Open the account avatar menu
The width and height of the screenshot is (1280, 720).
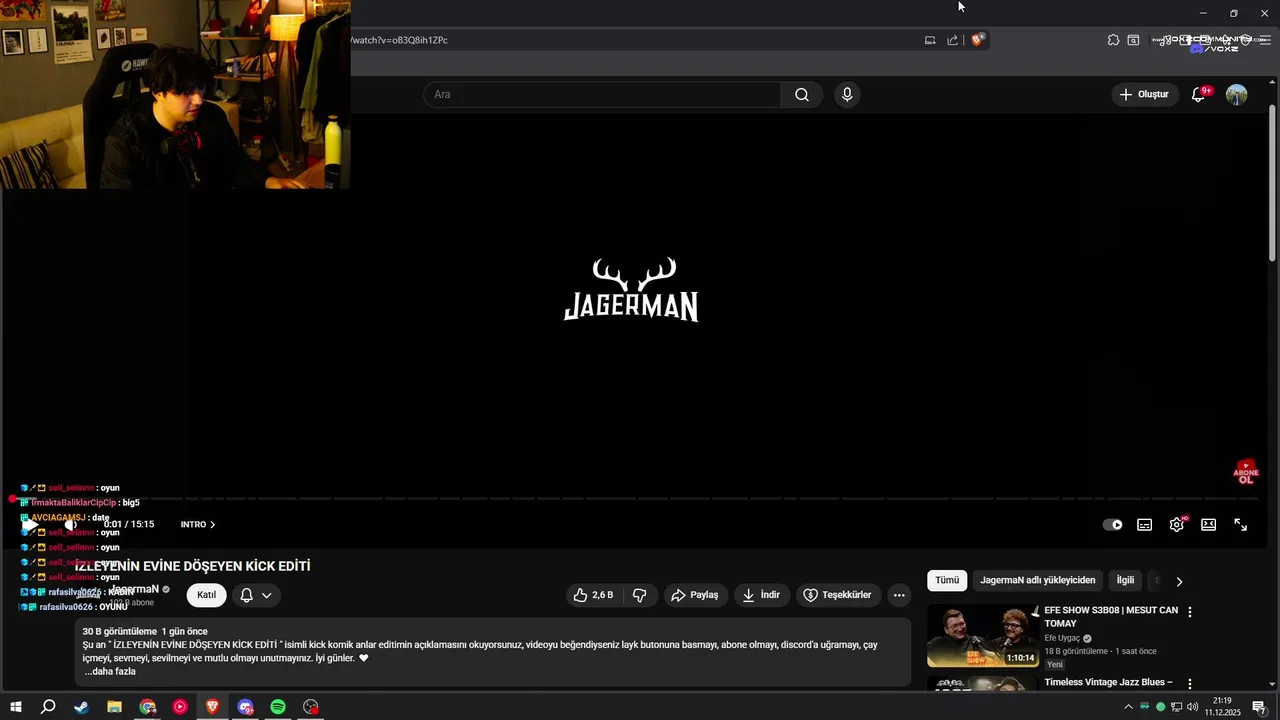pos(1237,94)
